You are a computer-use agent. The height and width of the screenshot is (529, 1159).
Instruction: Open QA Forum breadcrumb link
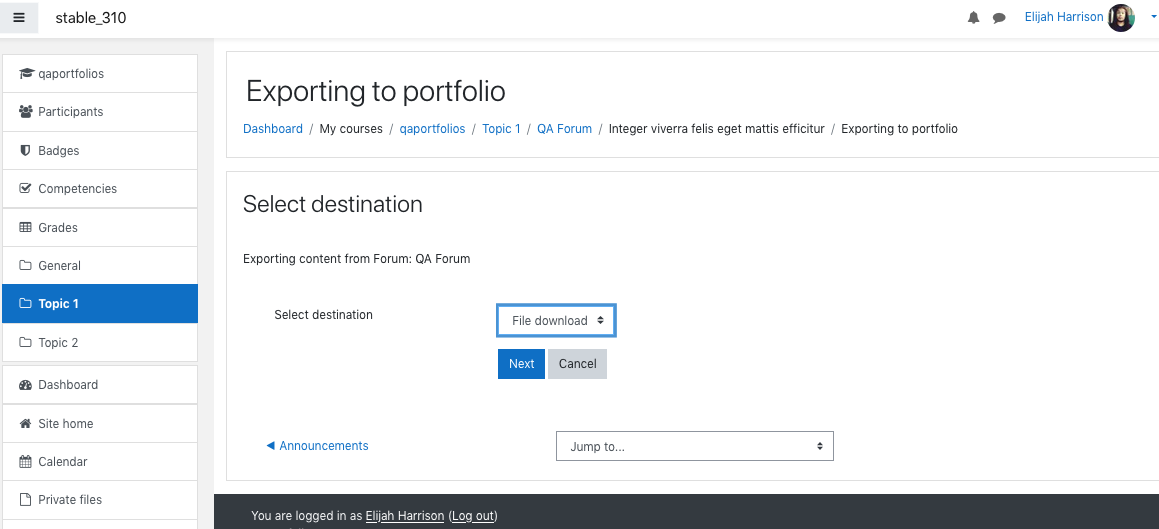click(564, 129)
